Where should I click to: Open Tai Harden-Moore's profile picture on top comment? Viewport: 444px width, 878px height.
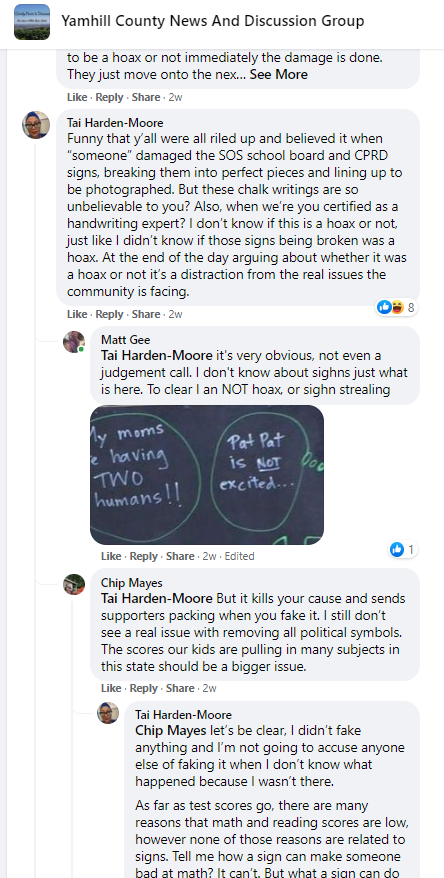pyautogui.click(x=36, y=124)
